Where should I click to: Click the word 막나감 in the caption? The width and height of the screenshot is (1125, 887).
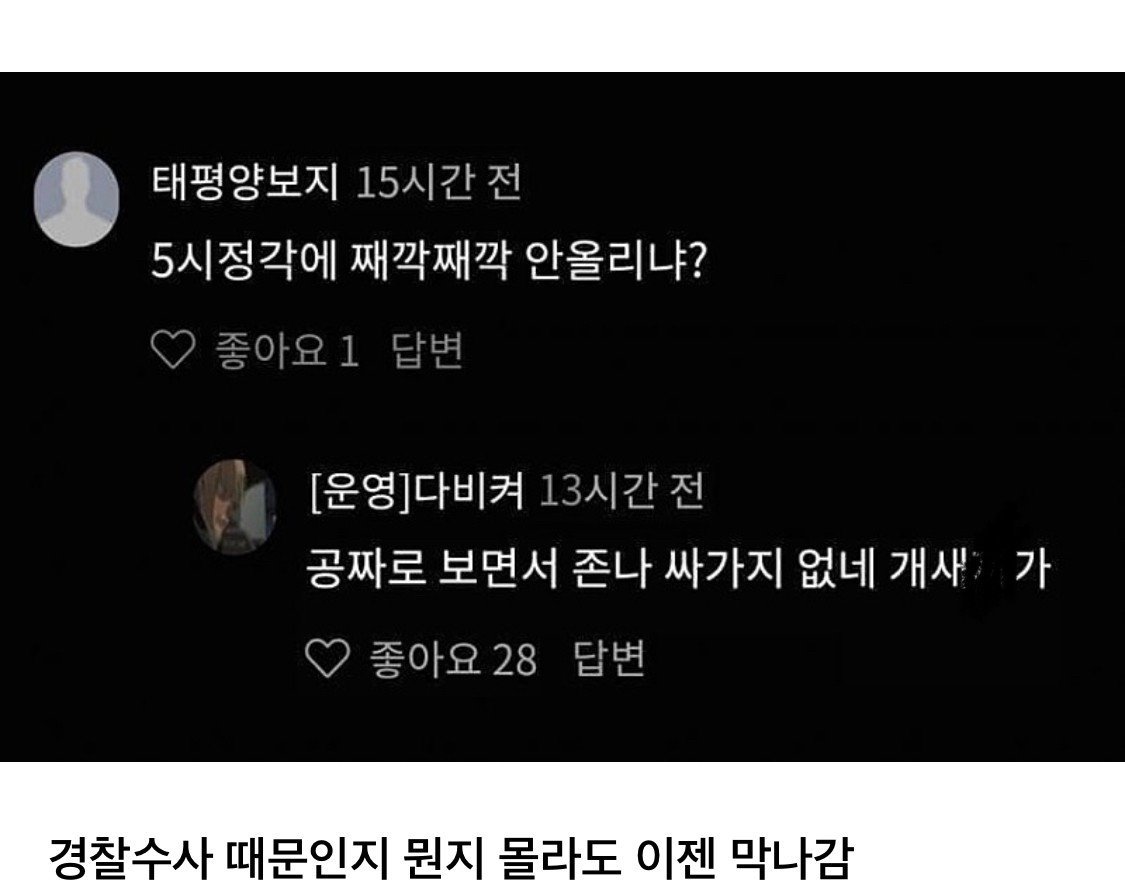(x=791, y=856)
